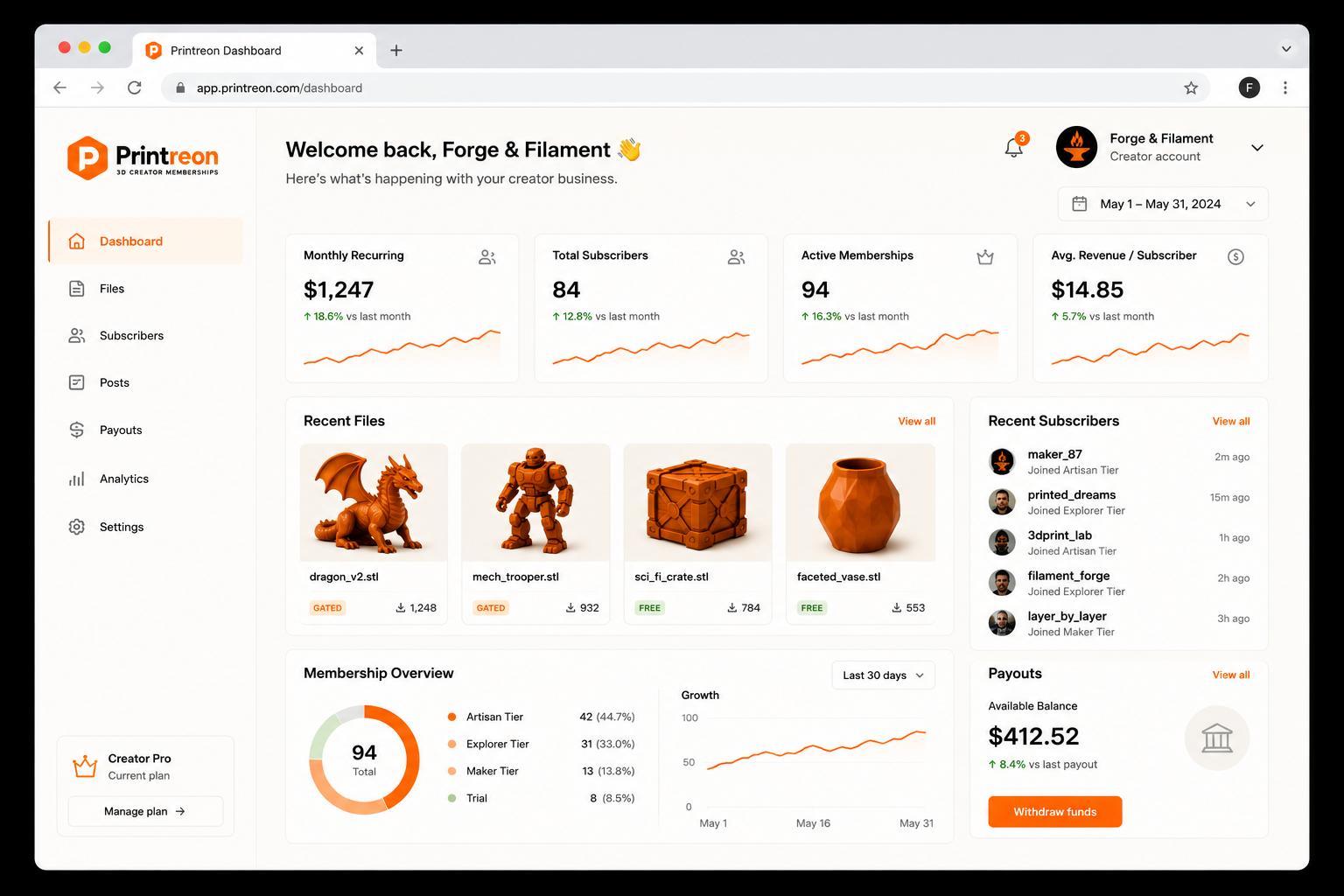Select Printreon Dashboard browser tab
1344x896 pixels.
coord(255,51)
